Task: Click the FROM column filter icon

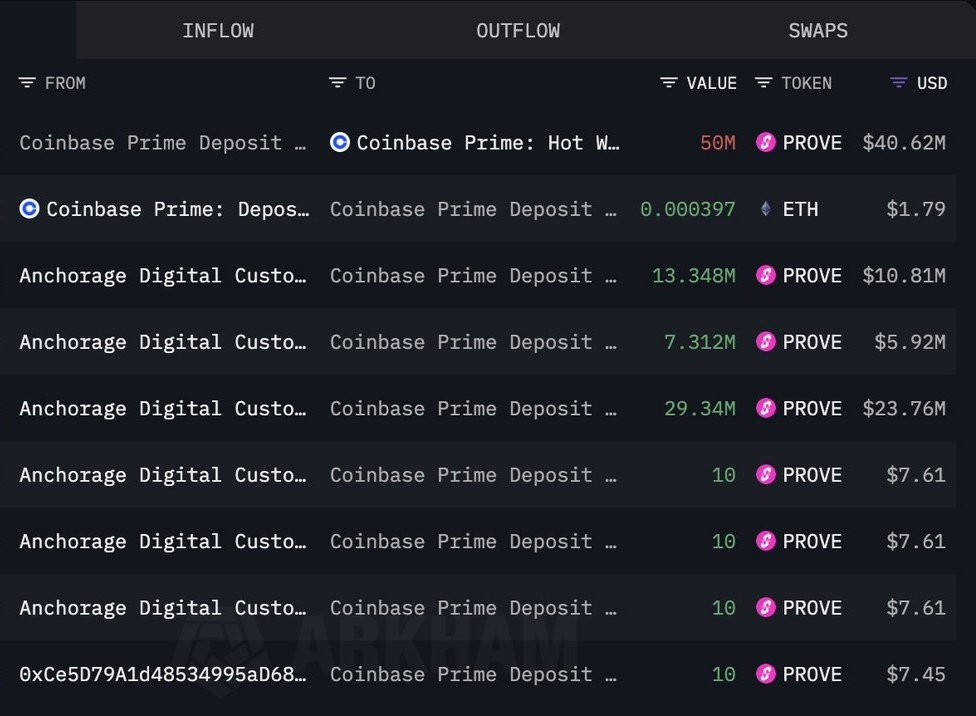Action: tap(27, 83)
